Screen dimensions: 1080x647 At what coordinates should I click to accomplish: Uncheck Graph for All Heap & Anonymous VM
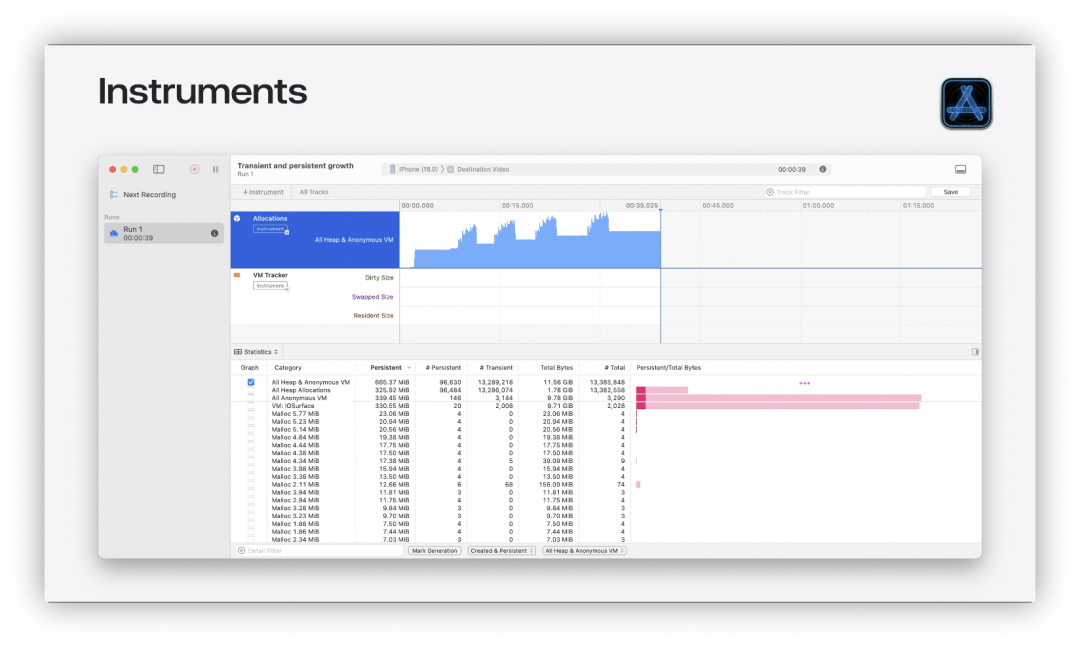point(251,382)
